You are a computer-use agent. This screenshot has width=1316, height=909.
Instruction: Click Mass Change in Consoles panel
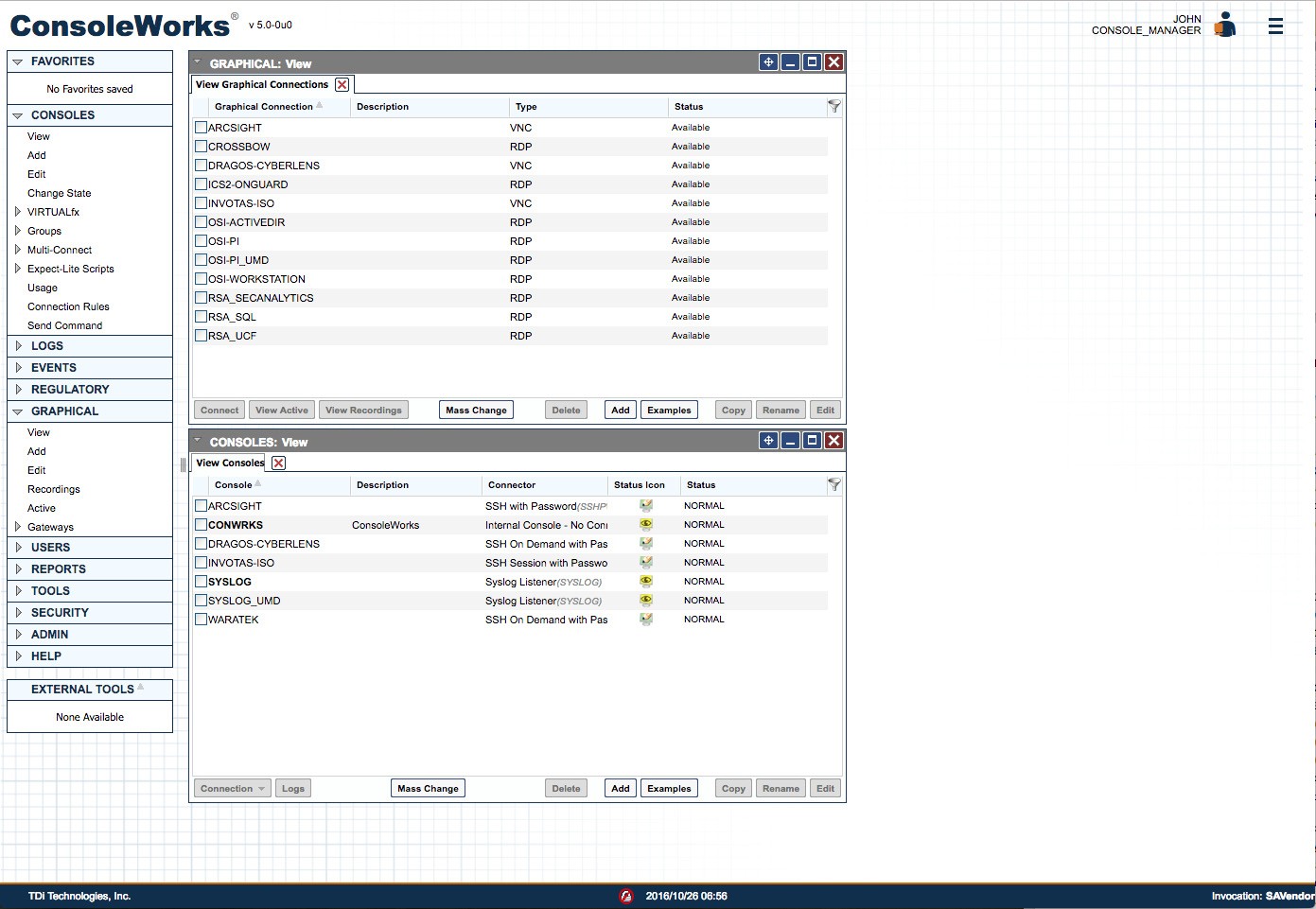(428, 788)
